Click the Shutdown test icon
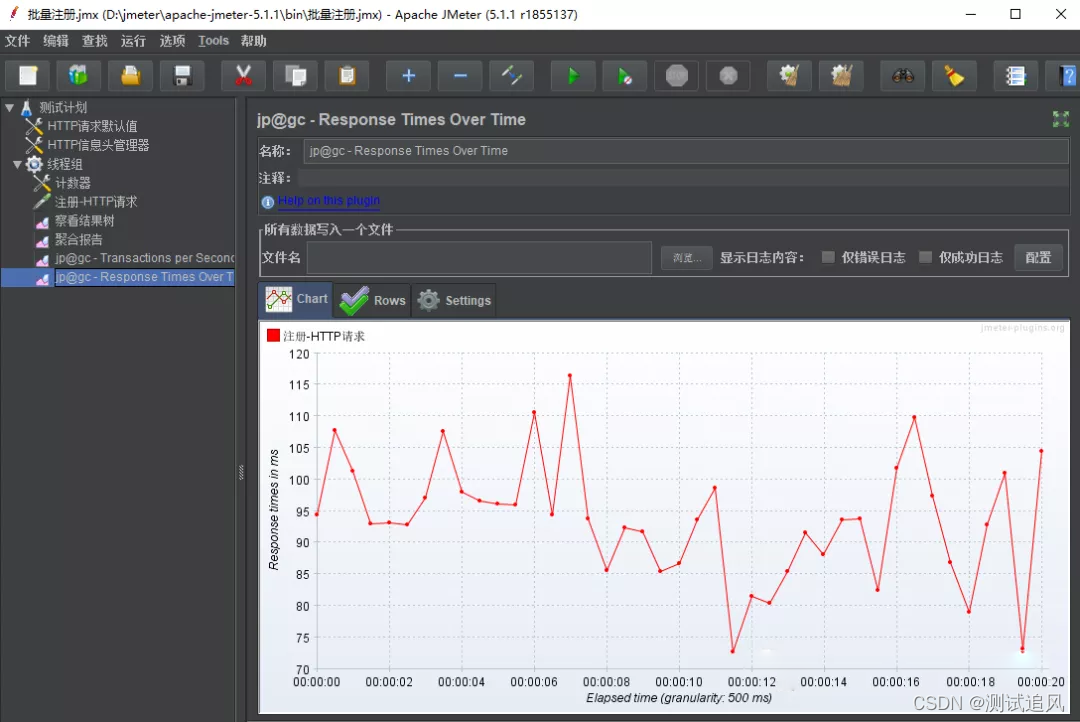 pos(728,76)
